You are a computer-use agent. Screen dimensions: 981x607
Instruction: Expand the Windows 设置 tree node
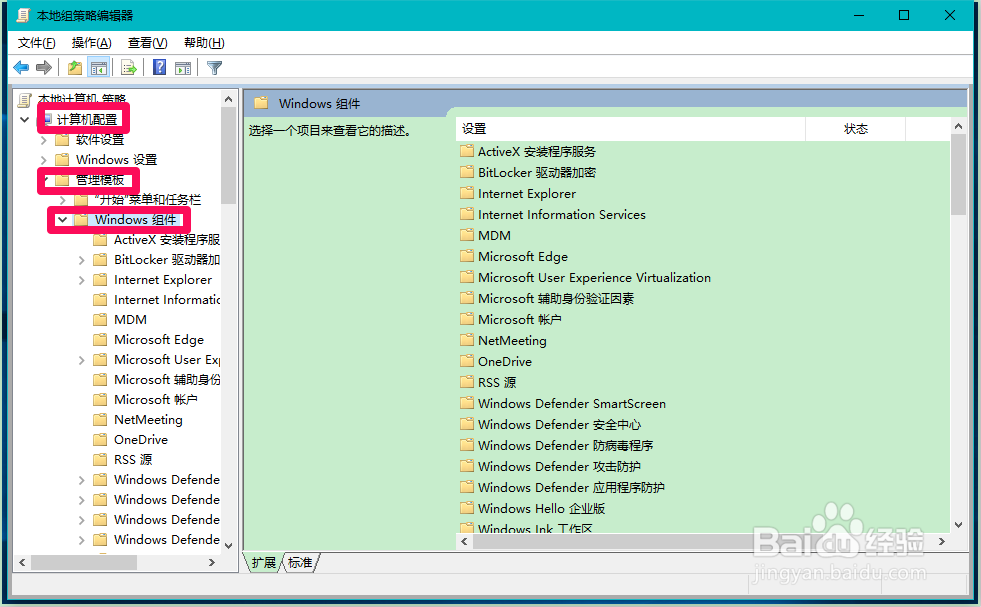coord(43,160)
